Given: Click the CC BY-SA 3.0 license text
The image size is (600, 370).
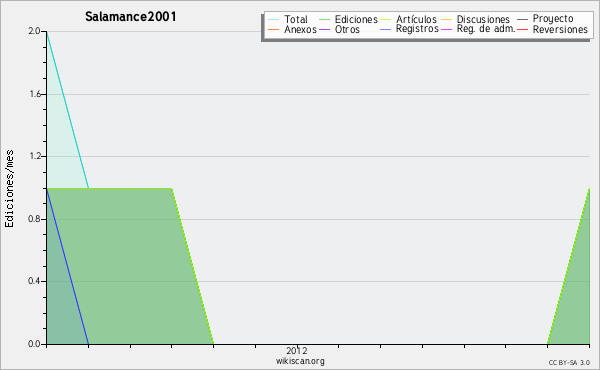Looking at the screenshot, I should (569, 362).
